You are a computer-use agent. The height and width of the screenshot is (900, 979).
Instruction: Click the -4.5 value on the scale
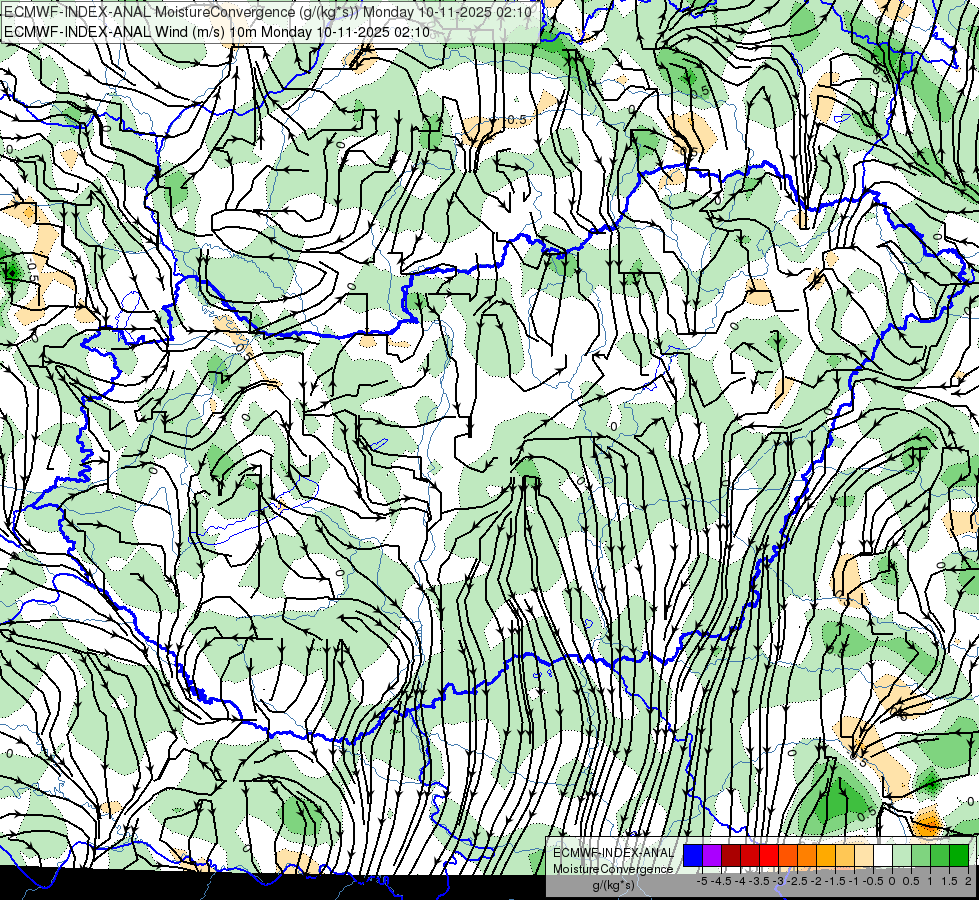pos(721,881)
